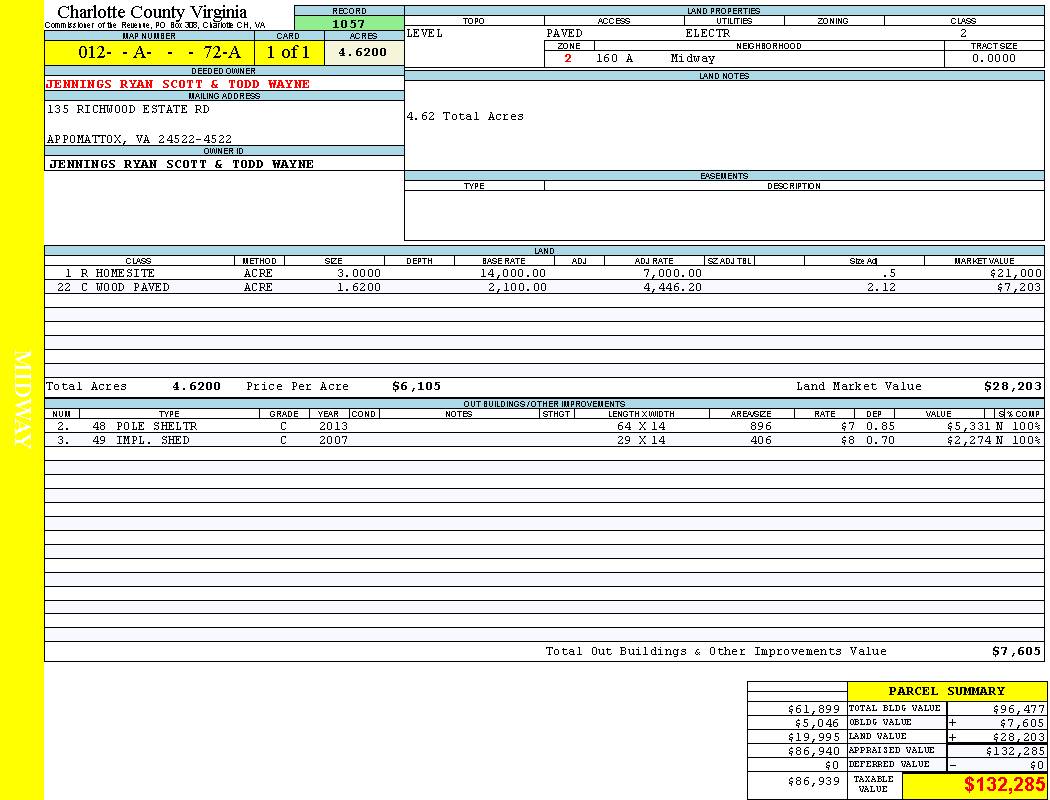Click the yellow PARCEL SUMMARY header
Viewport: 1050px width, 800px height.
[946, 691]
